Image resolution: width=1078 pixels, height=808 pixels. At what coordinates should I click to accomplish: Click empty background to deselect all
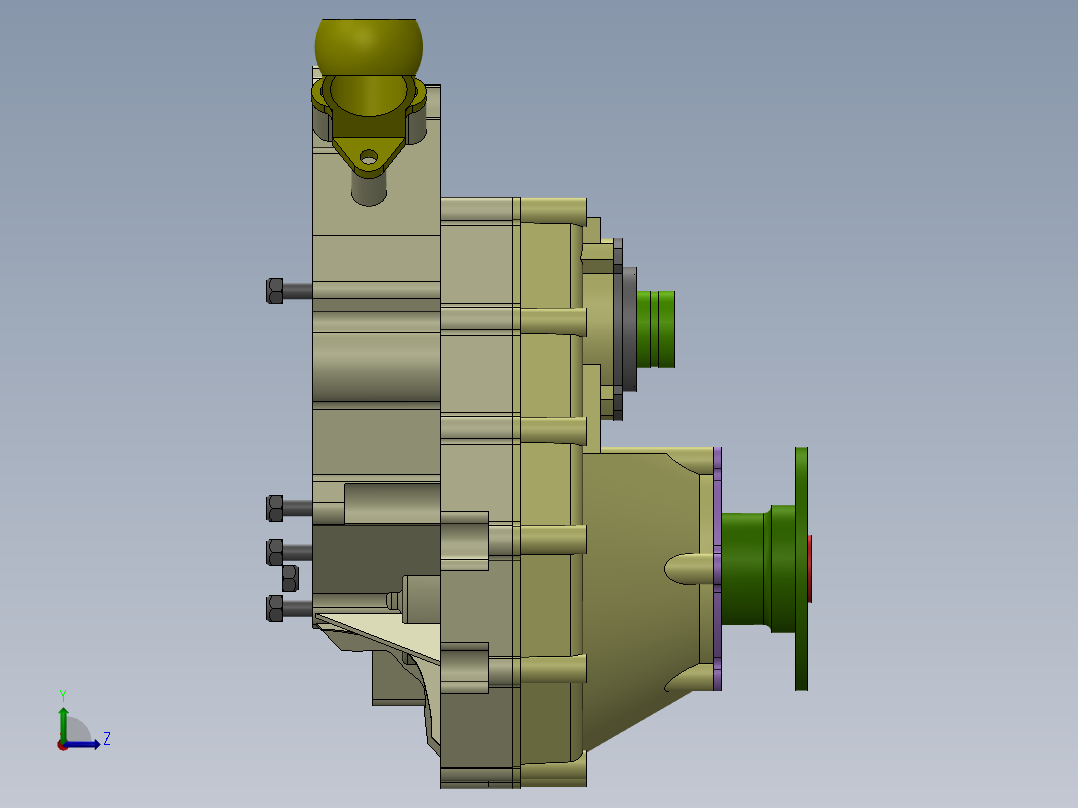900,200
